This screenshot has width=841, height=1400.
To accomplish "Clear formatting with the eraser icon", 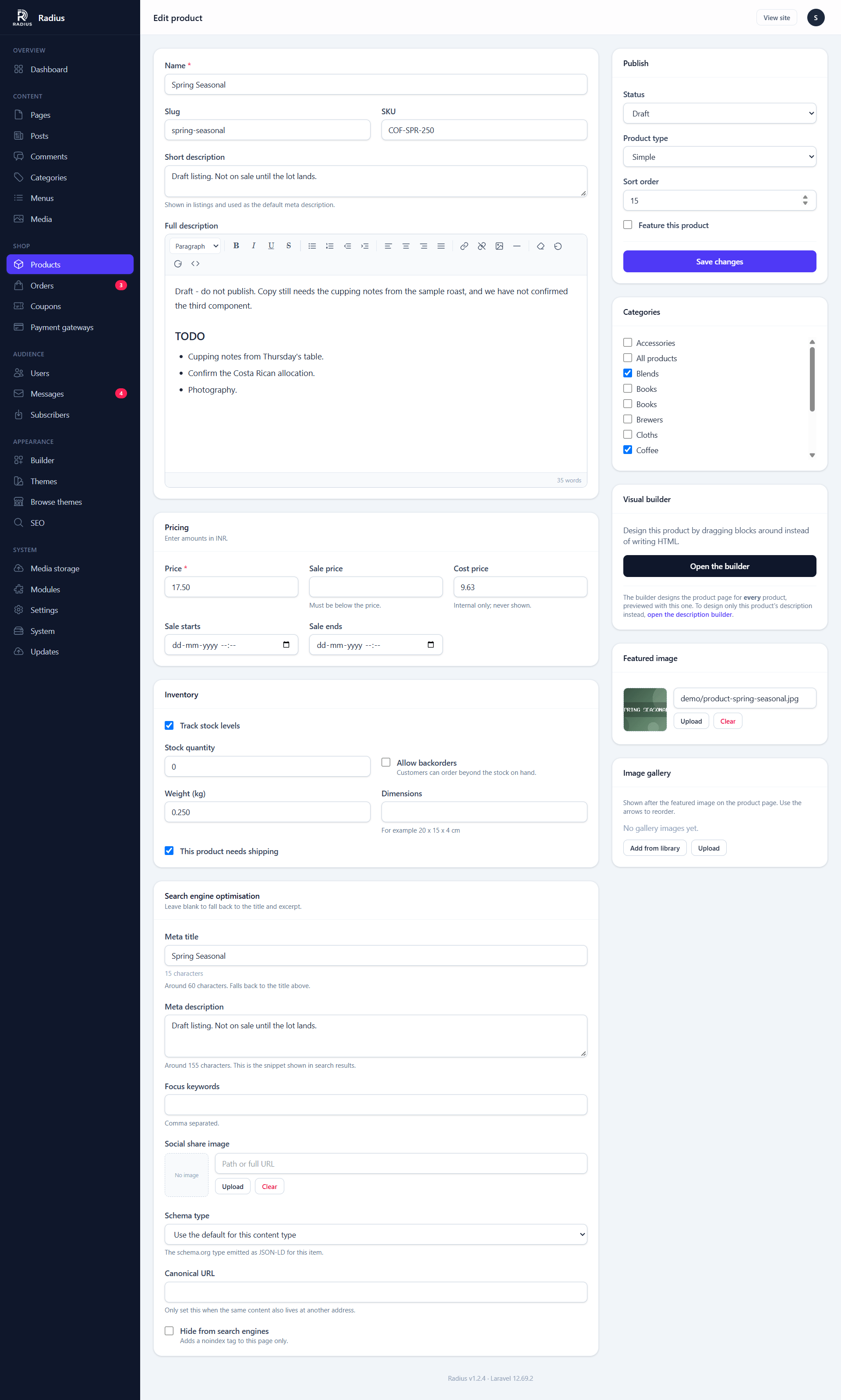I will point(541,246).
